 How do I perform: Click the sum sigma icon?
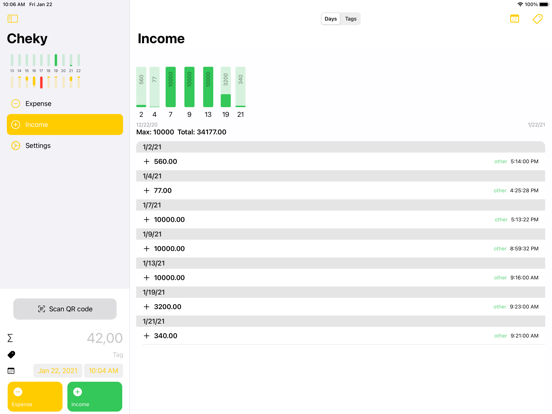[x=10, y=338]
